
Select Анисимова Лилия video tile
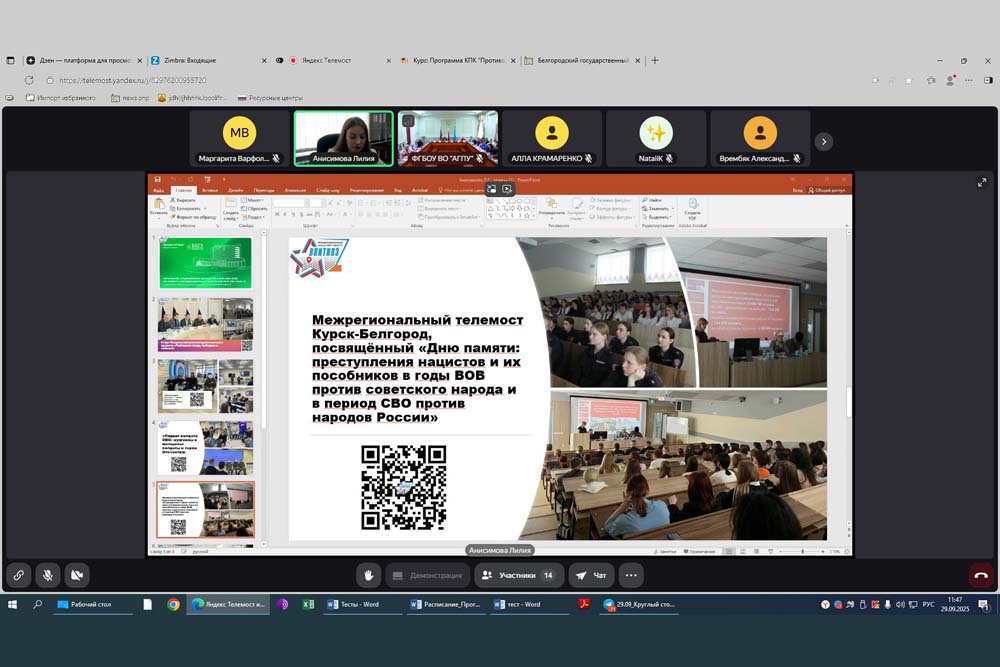343,138
